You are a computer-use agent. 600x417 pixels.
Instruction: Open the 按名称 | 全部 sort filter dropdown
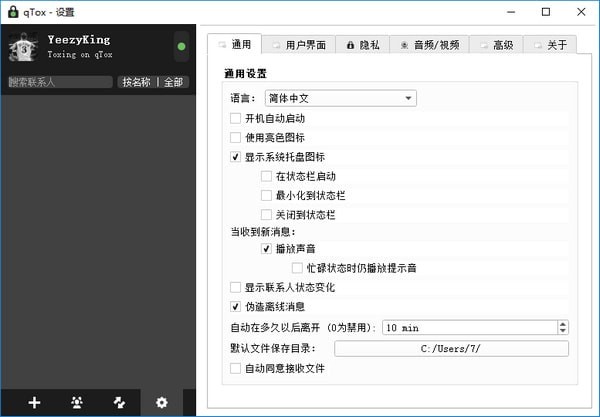tap(153, 82)
